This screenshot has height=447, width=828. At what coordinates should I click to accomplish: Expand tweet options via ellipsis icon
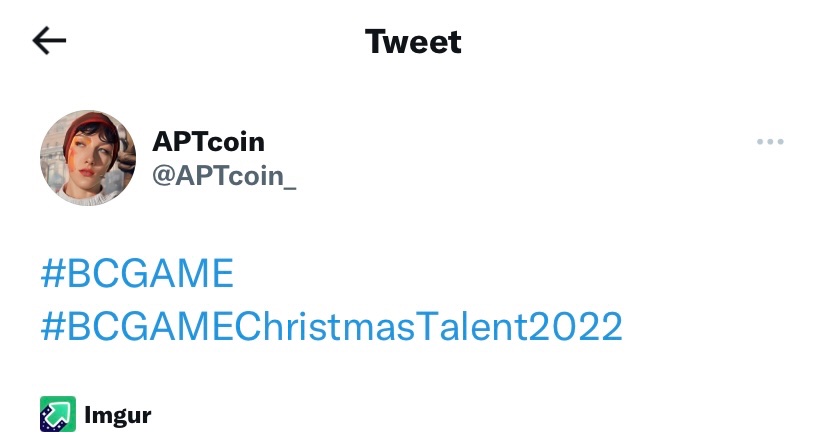click(770, 142)
